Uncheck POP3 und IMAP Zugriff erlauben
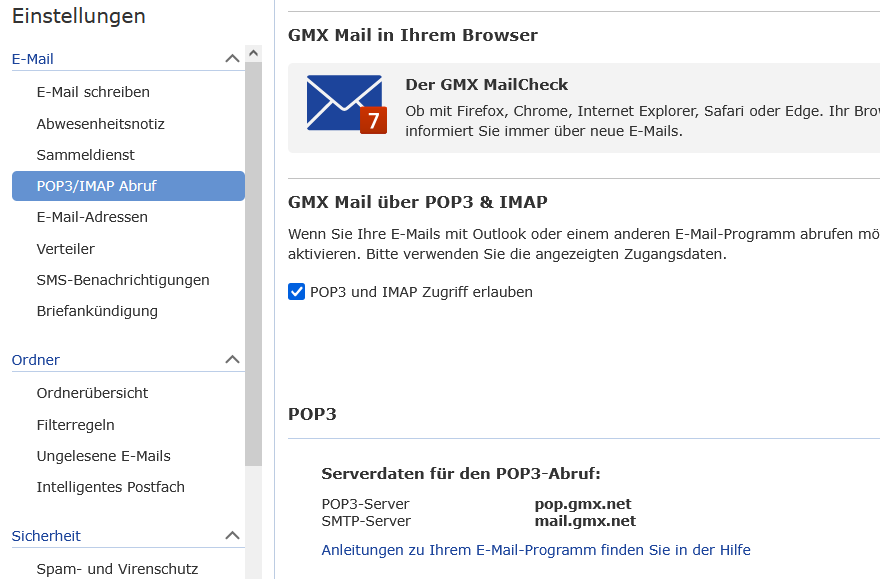880x579 pixels. point(296,292)
